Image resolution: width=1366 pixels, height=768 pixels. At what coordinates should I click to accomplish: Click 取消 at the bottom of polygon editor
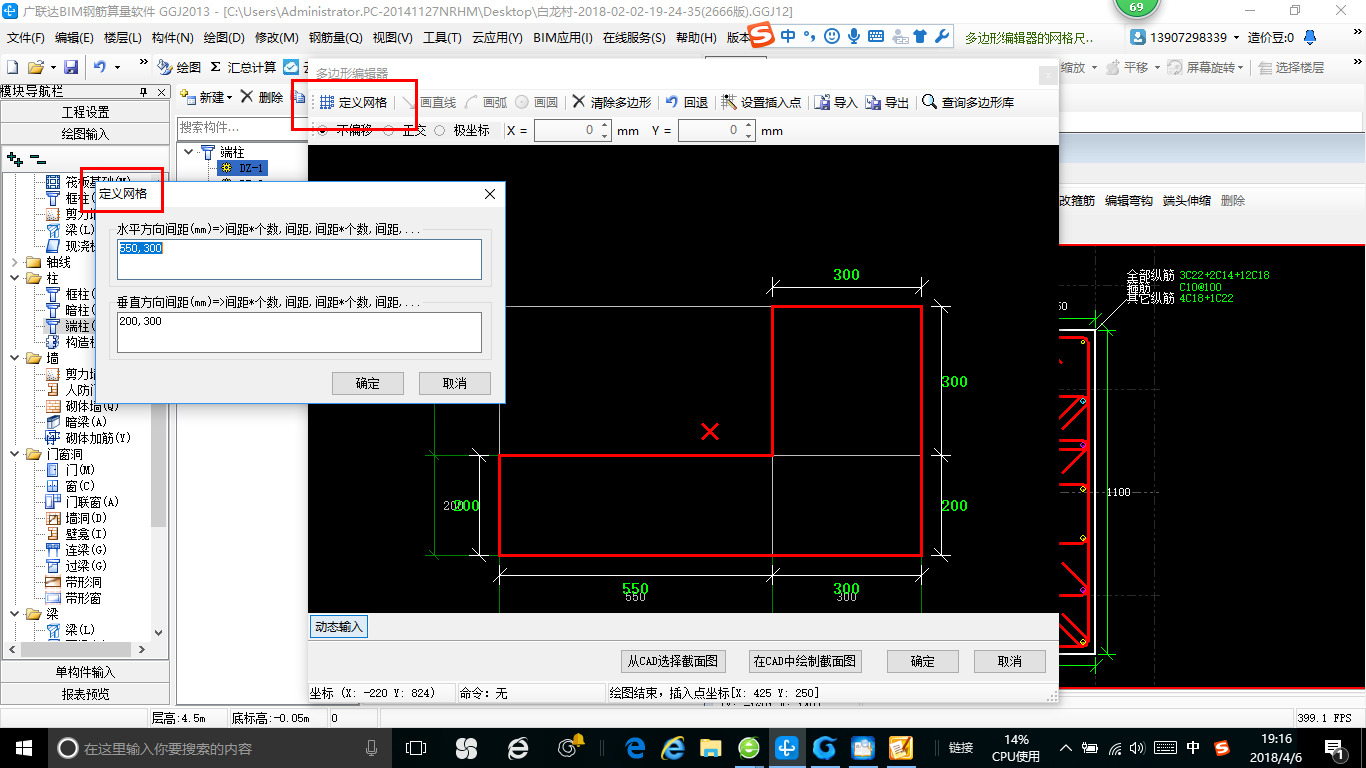coord(1010,661)
